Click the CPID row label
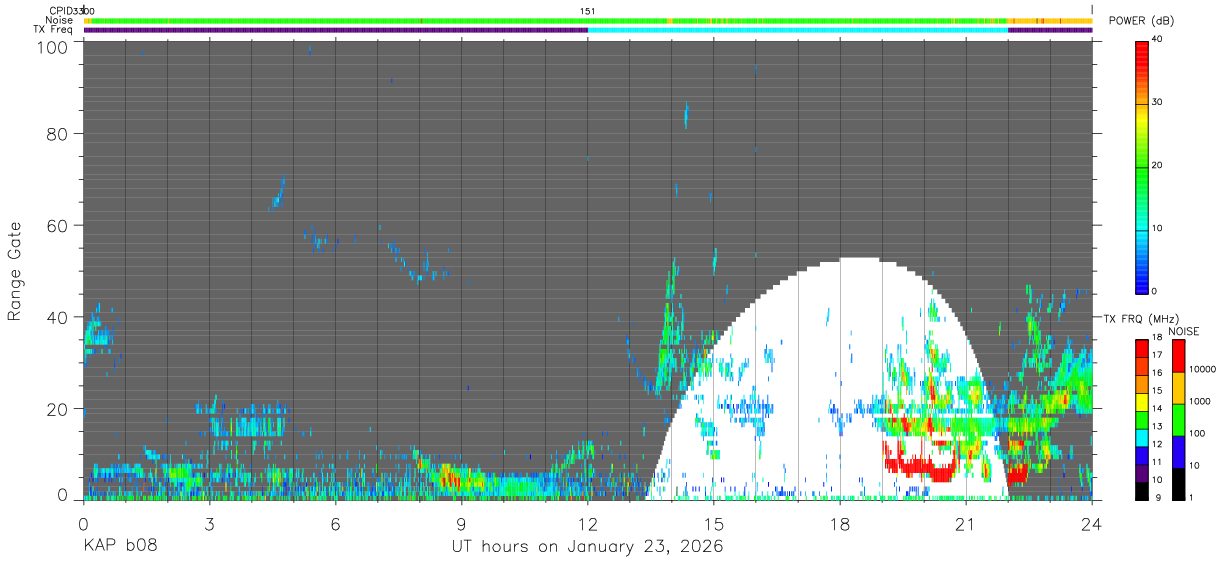The width and height of the screenshot is (1228, 567). coord(61,11)
